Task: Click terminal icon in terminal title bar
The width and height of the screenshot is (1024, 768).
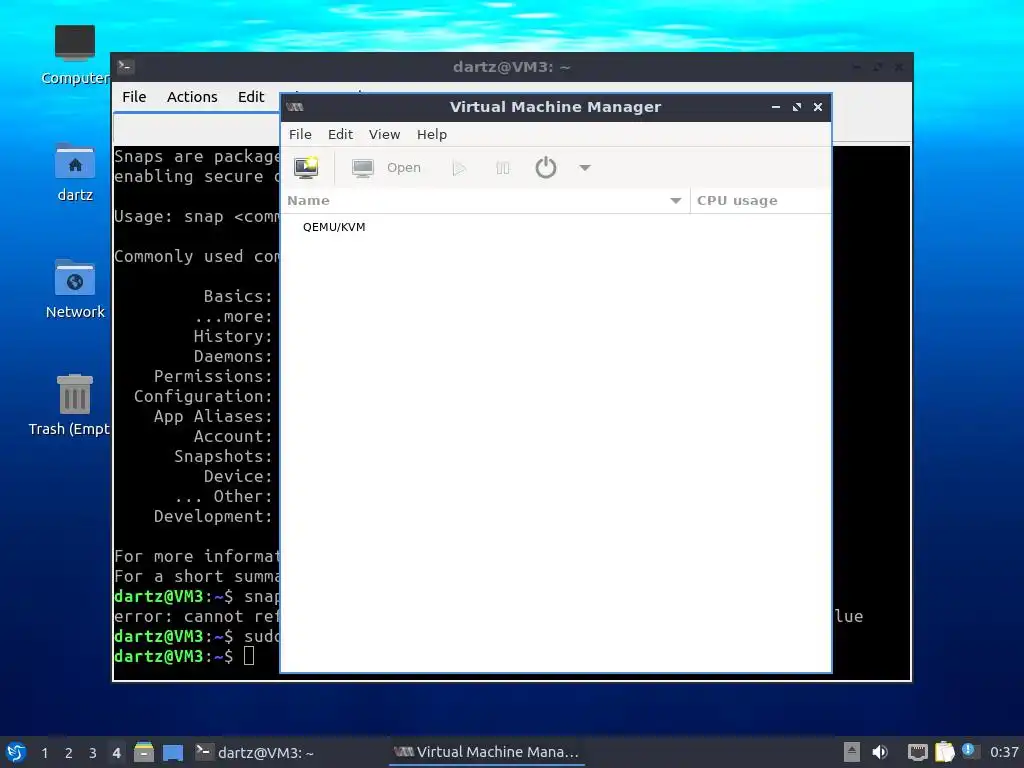Action: (125, 67)
